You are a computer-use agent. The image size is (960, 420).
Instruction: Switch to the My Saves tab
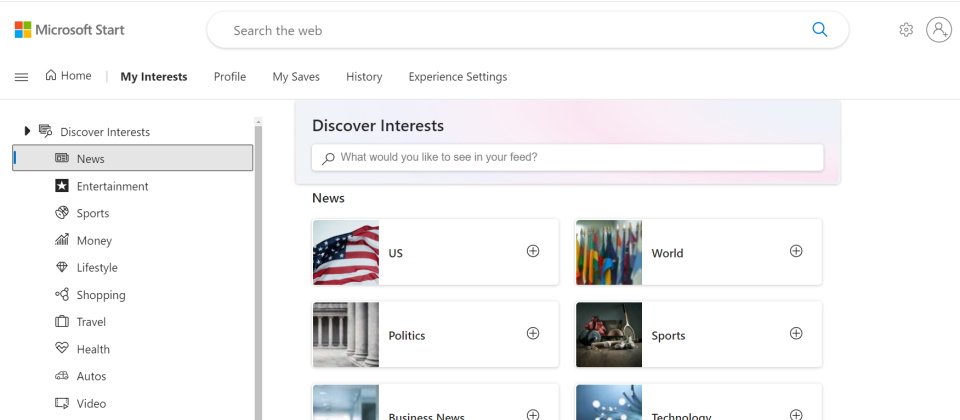pyautogui.click(x=296, y=77)
